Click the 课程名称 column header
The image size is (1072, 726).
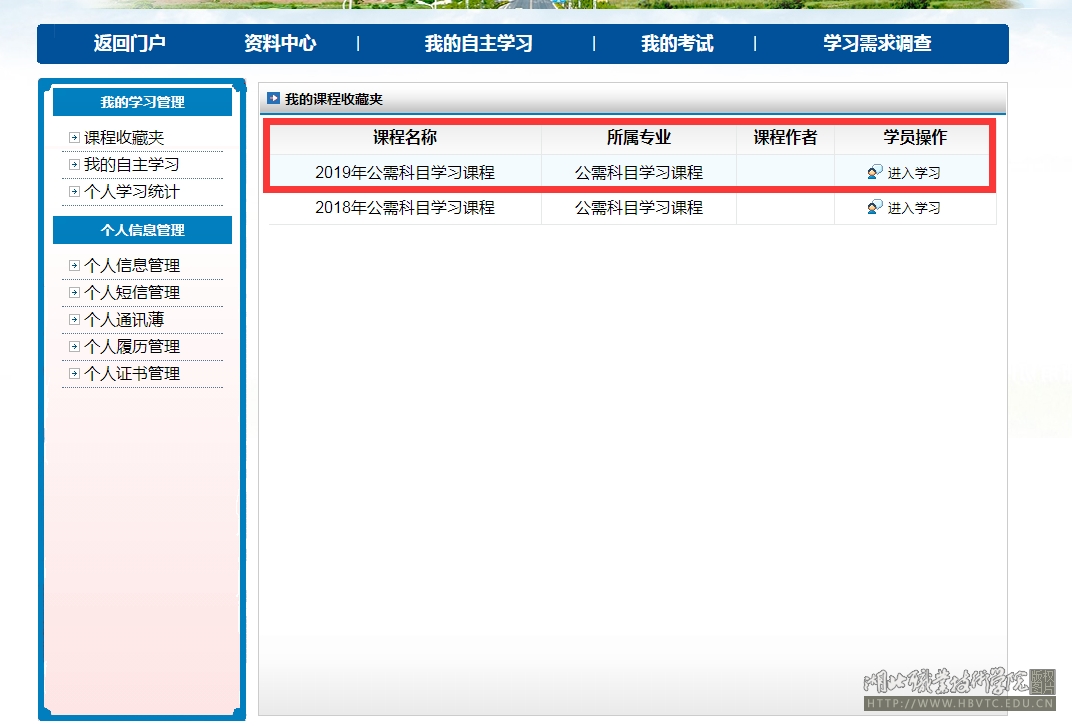[405, 138]
